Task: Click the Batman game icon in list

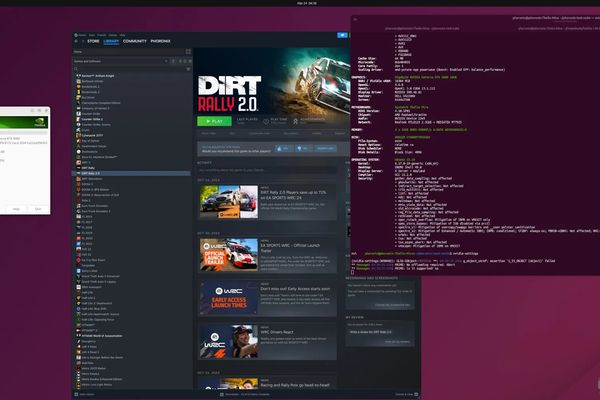Action: click(78, 76)
